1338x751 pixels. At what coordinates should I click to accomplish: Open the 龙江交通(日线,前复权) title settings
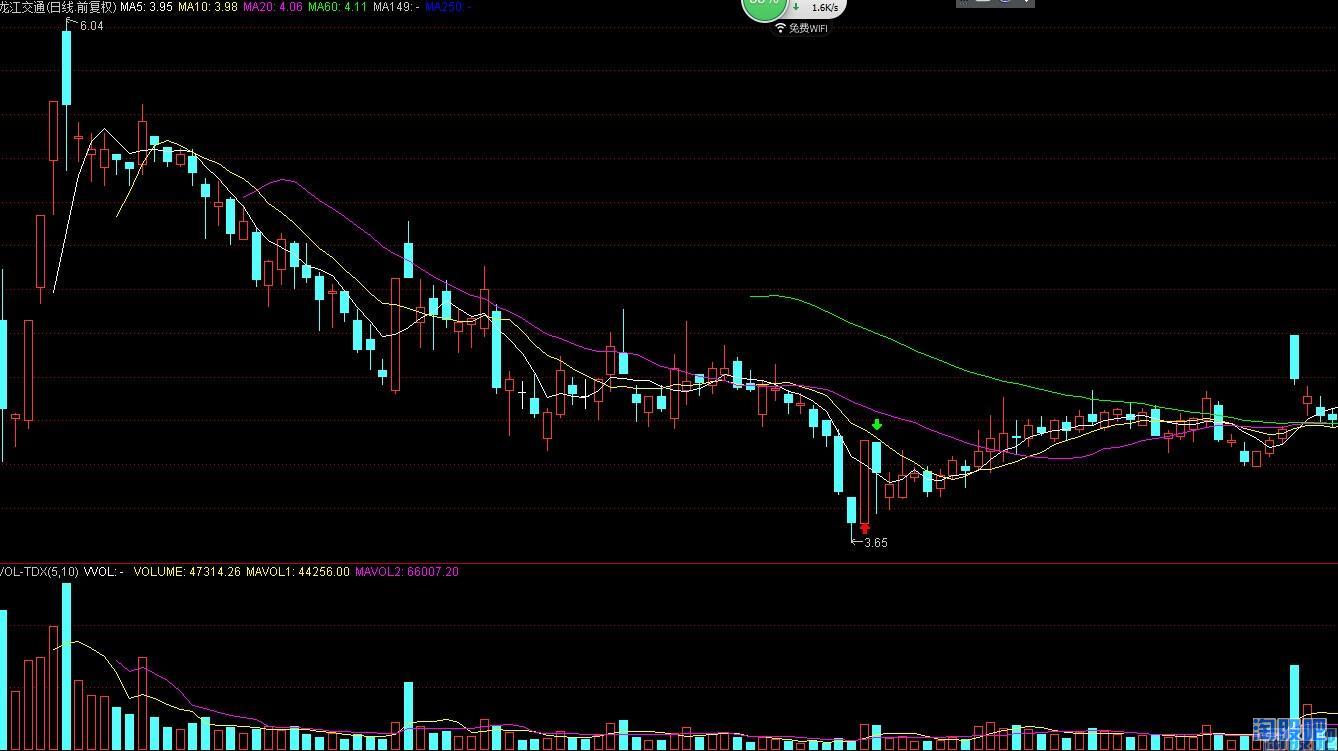tap(58, 7)
